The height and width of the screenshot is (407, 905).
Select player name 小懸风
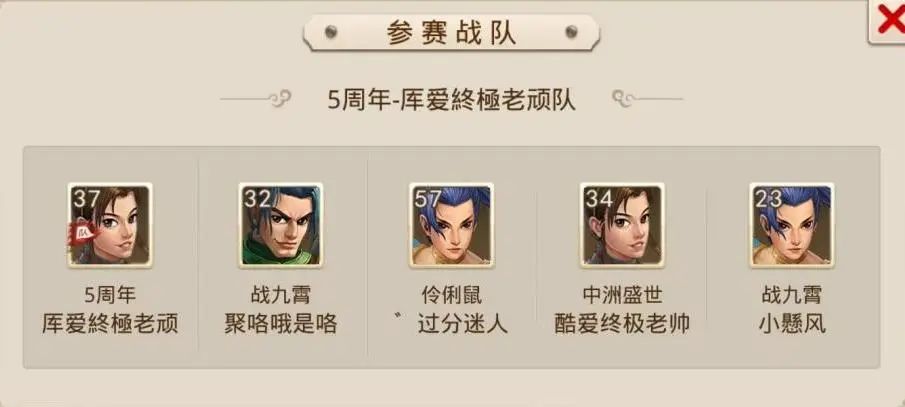point(792,324)
